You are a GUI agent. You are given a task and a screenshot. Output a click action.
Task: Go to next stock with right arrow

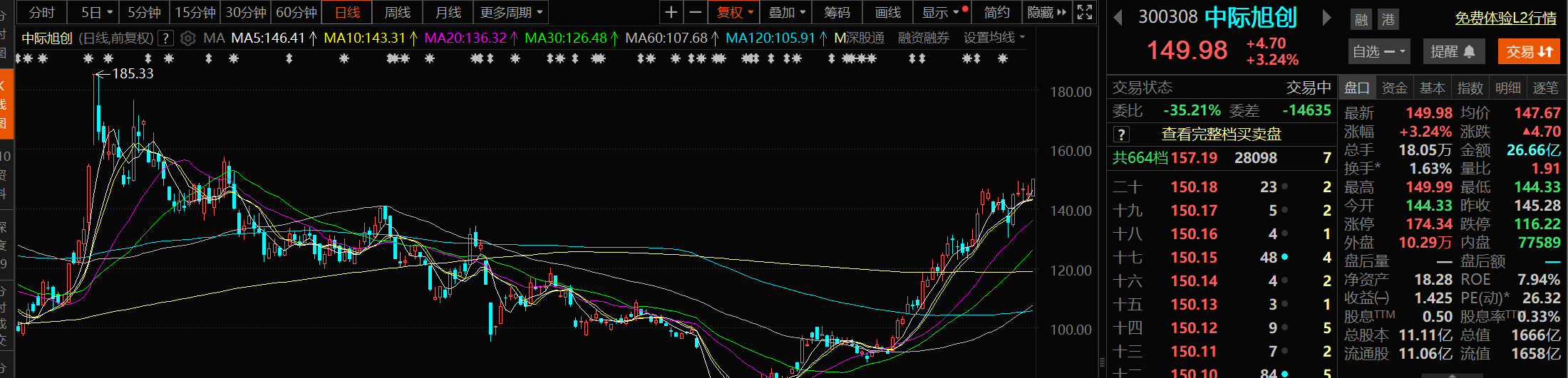pos(1326,17)
